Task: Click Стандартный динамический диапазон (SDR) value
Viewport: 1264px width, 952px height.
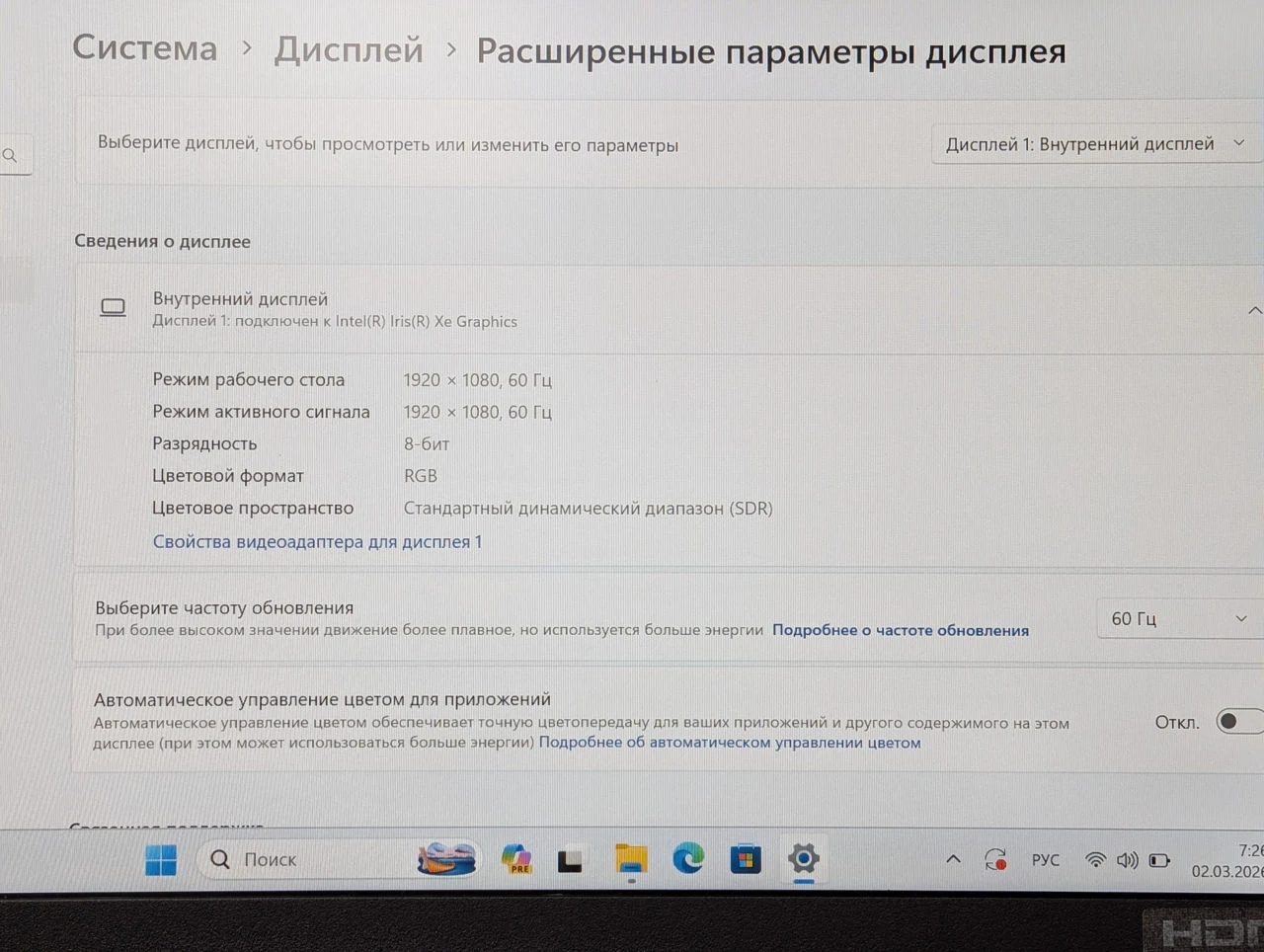Action: (x=588, y=509)
